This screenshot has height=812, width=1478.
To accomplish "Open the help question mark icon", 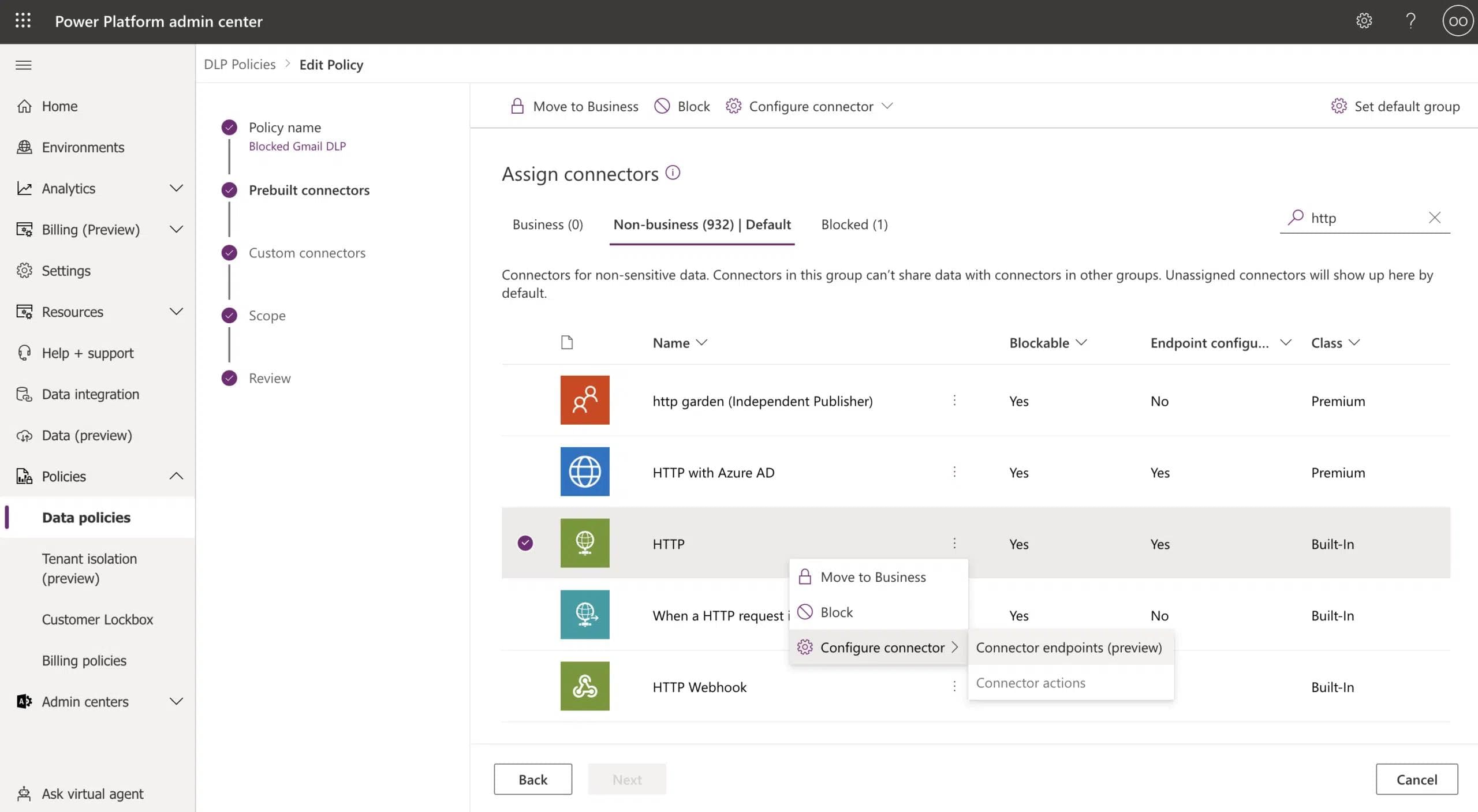I will point(1410,21).
